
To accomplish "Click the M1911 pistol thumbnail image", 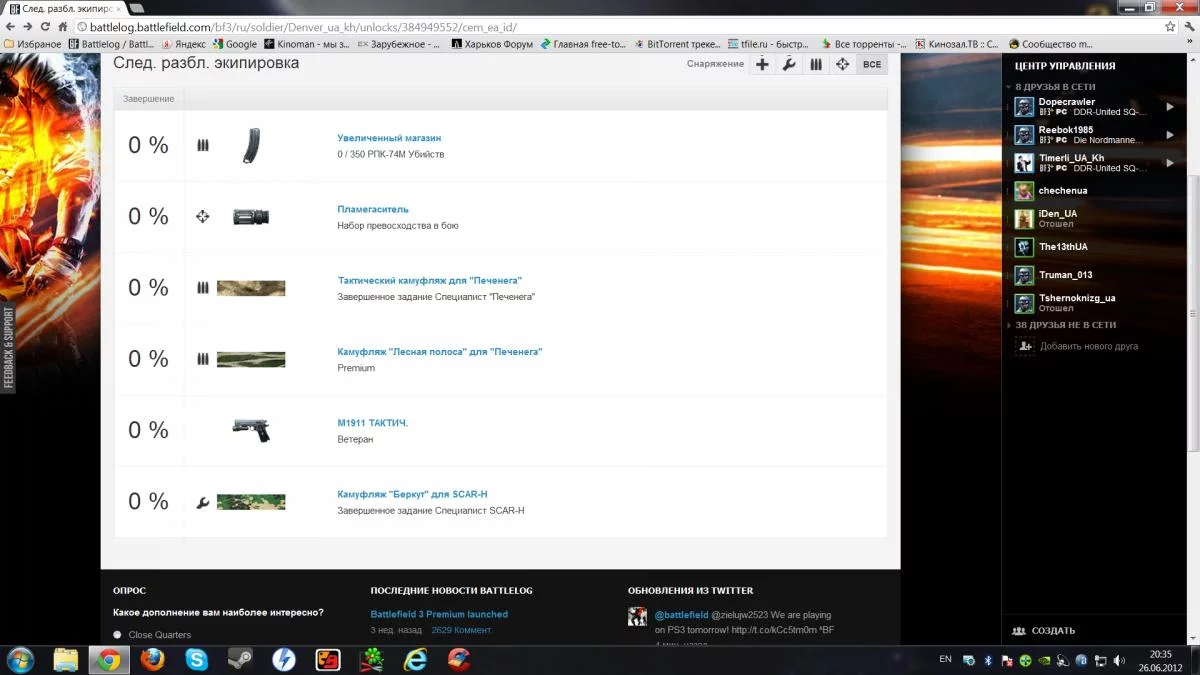I will pyautogui.click(x=251, y=430).
